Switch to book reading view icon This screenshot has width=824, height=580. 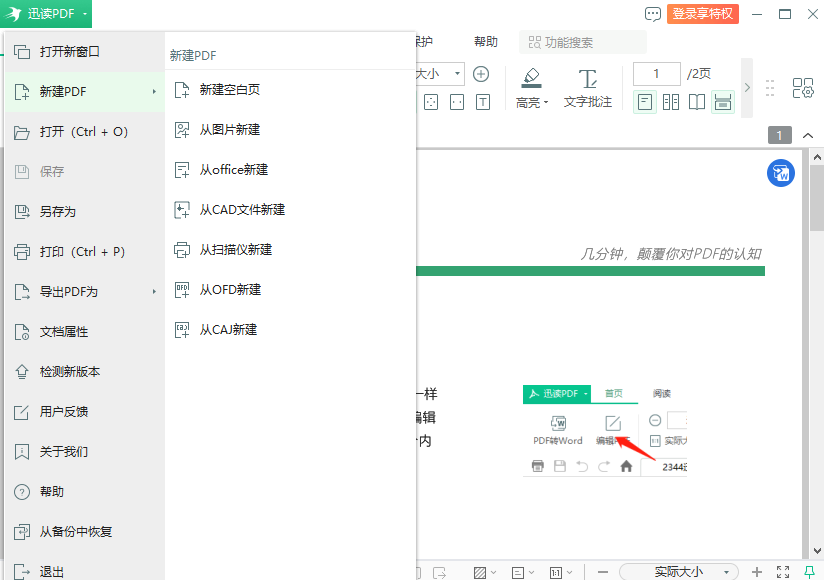pos(697,102)
